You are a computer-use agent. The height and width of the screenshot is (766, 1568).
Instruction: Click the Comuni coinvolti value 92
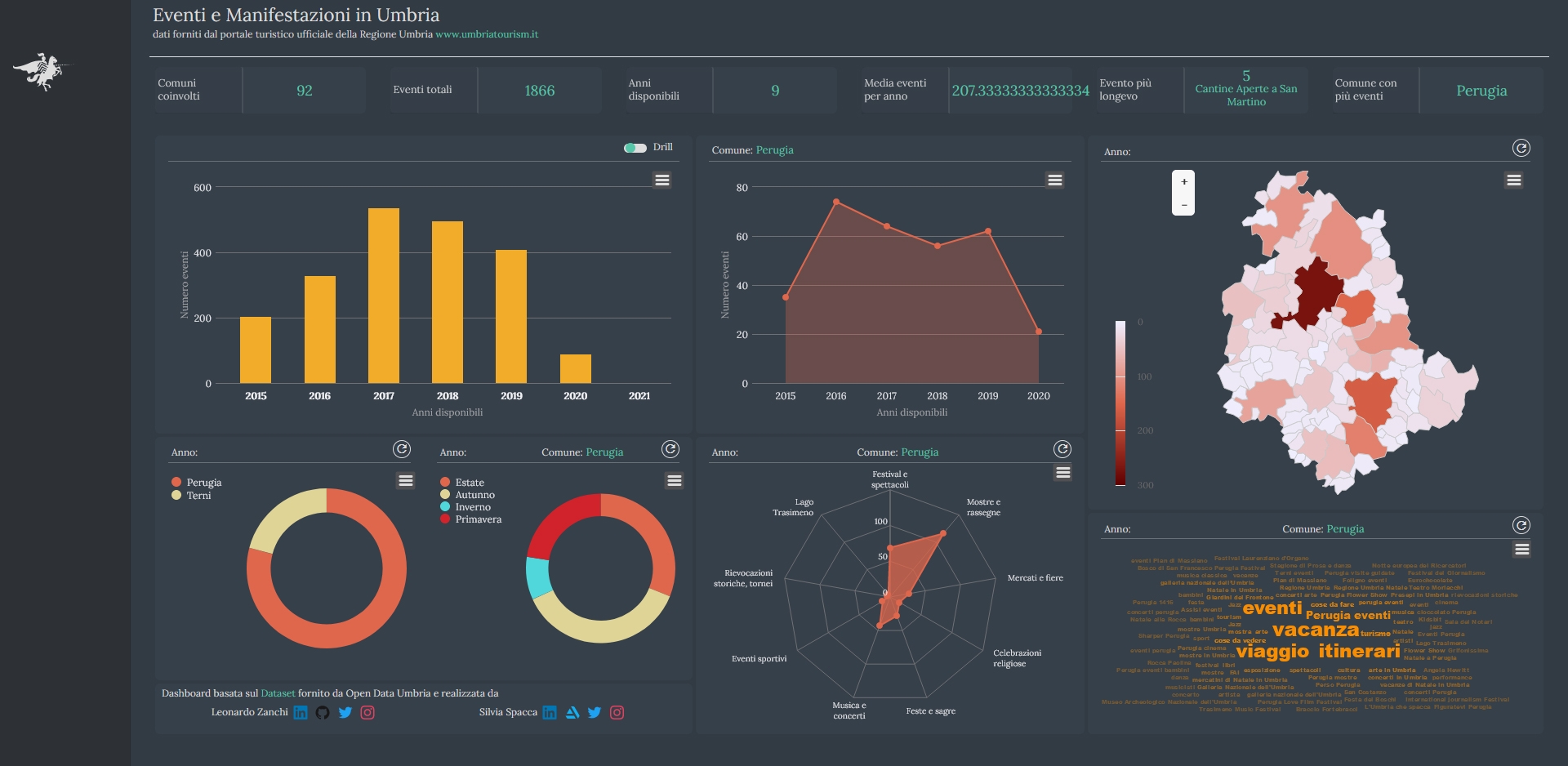pyautogui.click(x=304, y=90)
